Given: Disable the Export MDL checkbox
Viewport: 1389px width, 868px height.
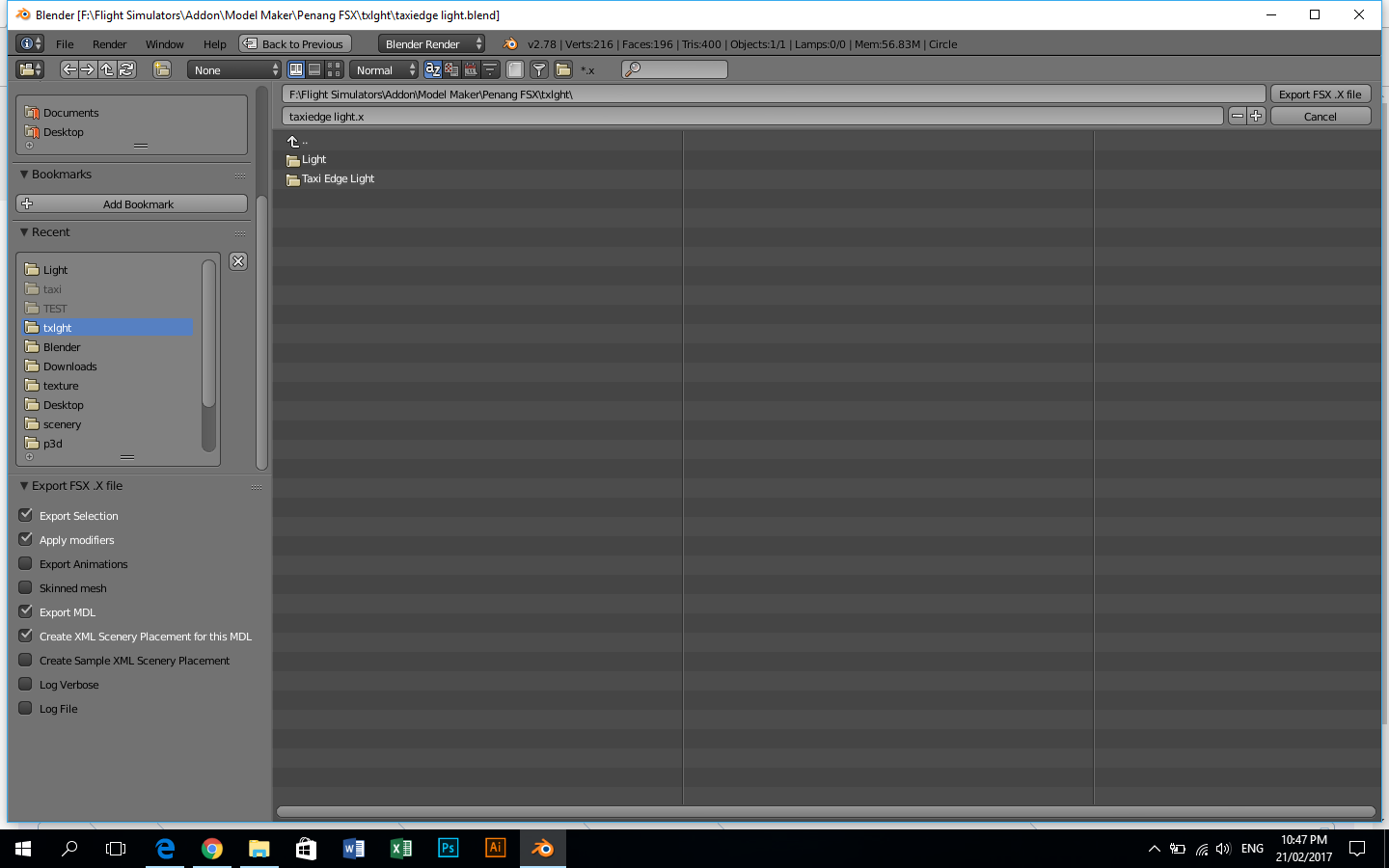Looking at the screenshot, I should 25,611.
